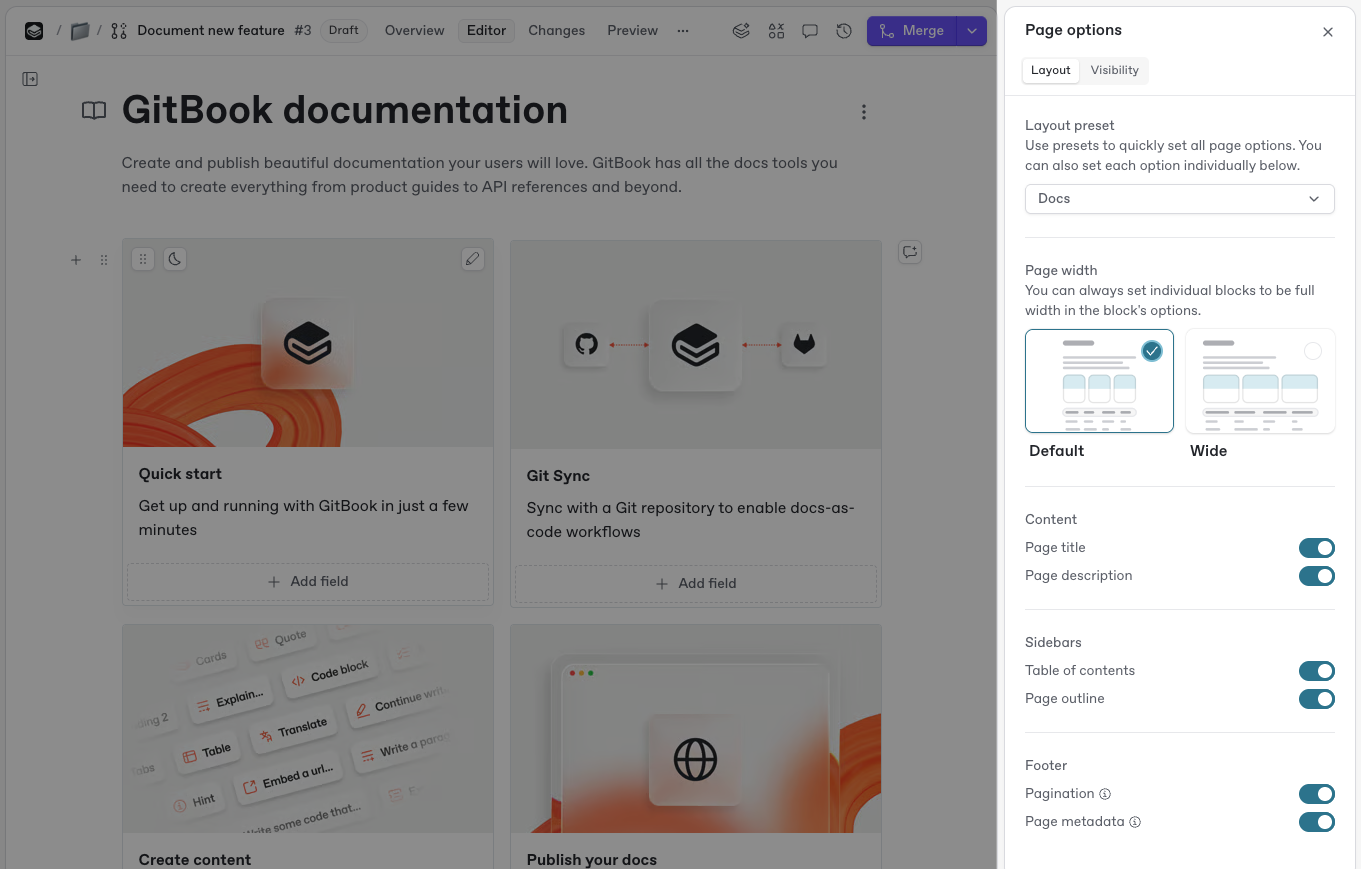The image size is (1361, 869).
Task: Disable the Page description toggle
Action: coord(1316,576)
